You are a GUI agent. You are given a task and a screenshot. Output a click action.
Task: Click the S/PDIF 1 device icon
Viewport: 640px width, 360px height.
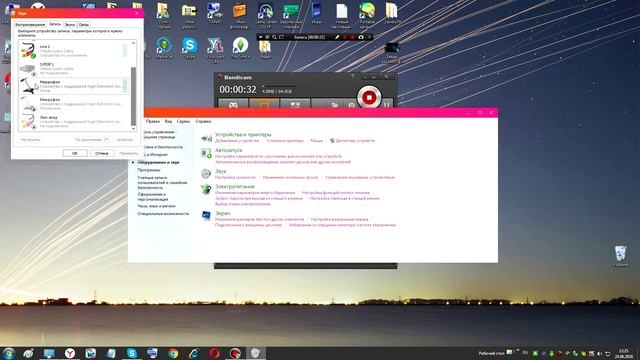(28, 69)
